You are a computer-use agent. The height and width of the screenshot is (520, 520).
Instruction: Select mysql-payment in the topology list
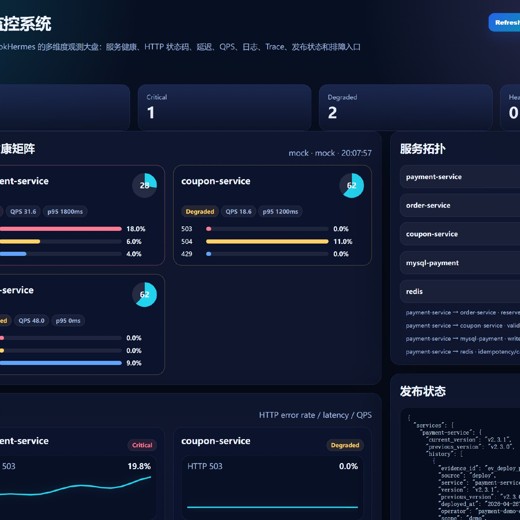pyautogui.click(x=460, y=263)
